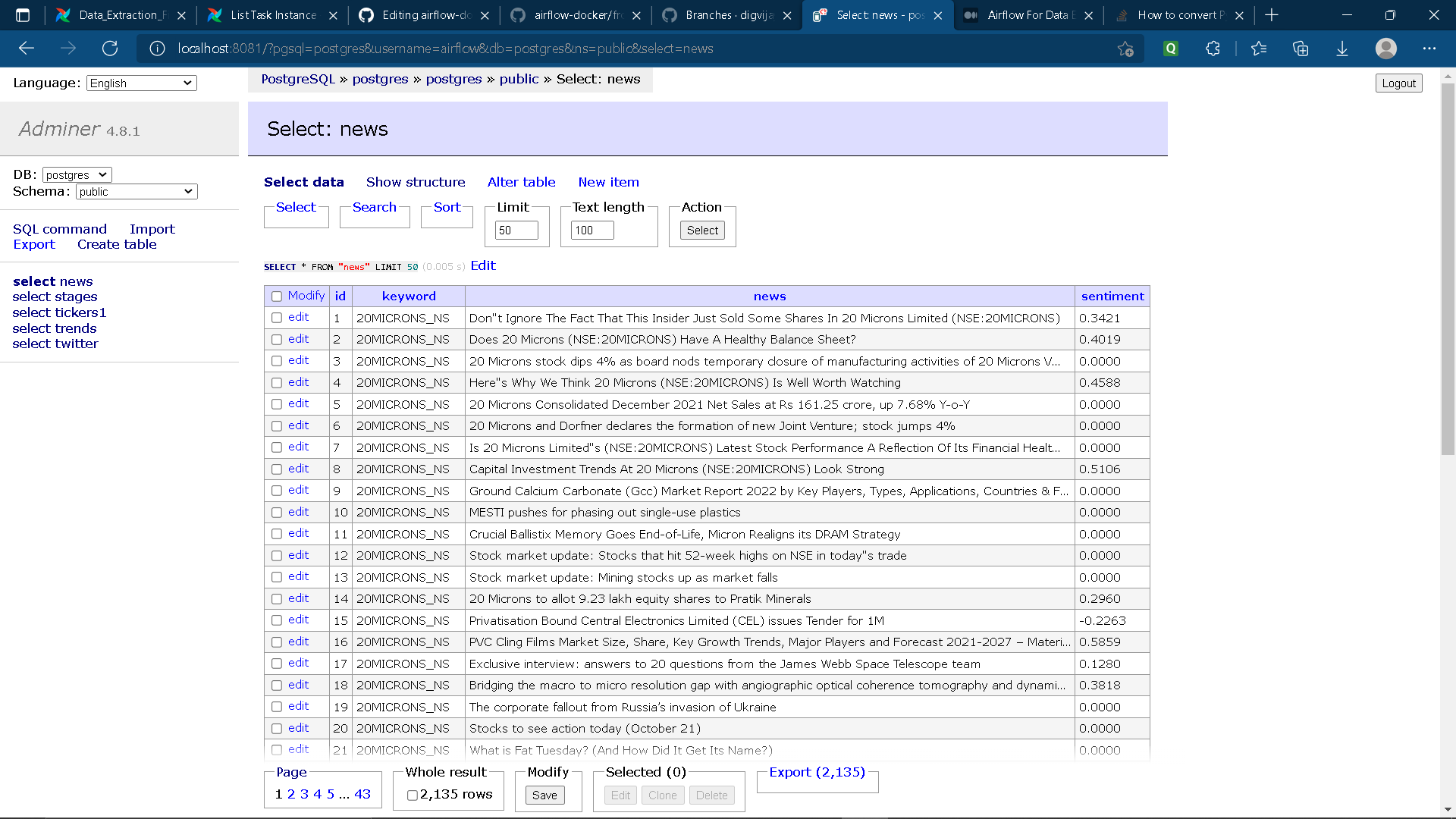Image resolution: width=1456 pixels, height=819 pixels.
Task: Open the Collections icon in the toolbar
Action: tap(1301, 48)
